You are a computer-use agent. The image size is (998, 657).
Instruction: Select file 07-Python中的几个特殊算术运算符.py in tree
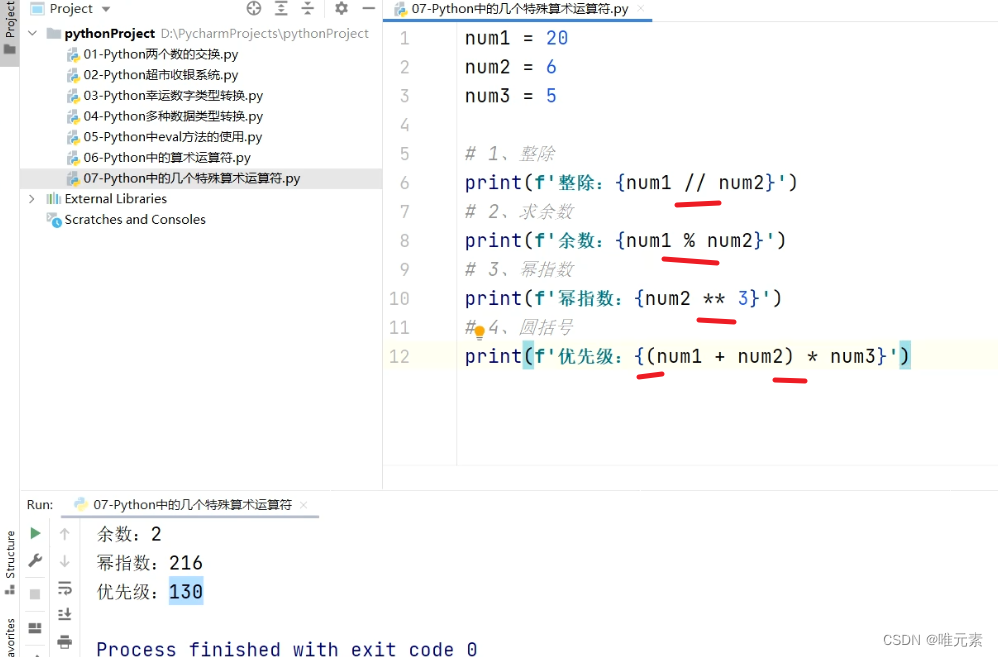tap(192, 178)
